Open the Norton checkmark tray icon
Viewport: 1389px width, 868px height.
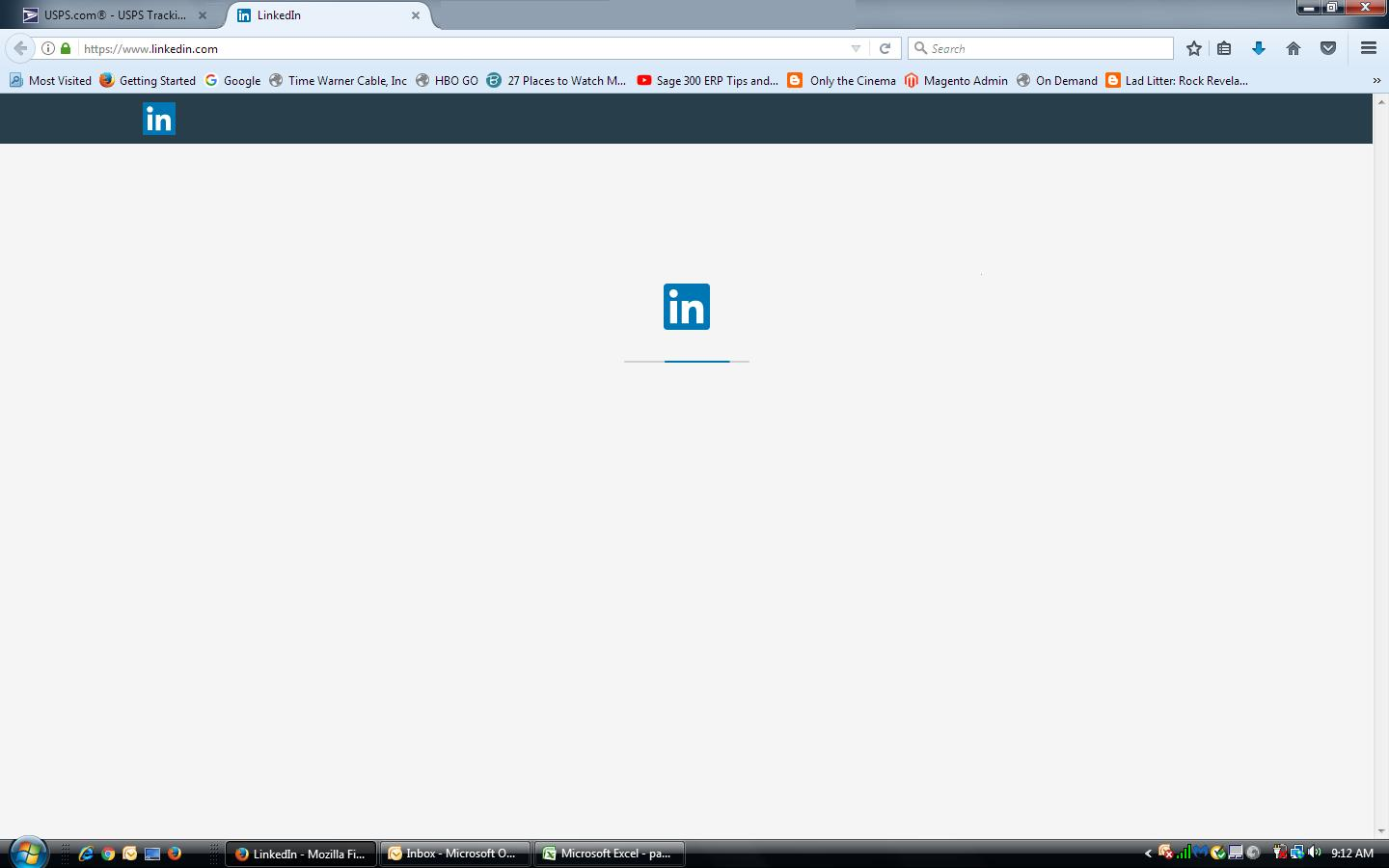[x=1218, y=853]
